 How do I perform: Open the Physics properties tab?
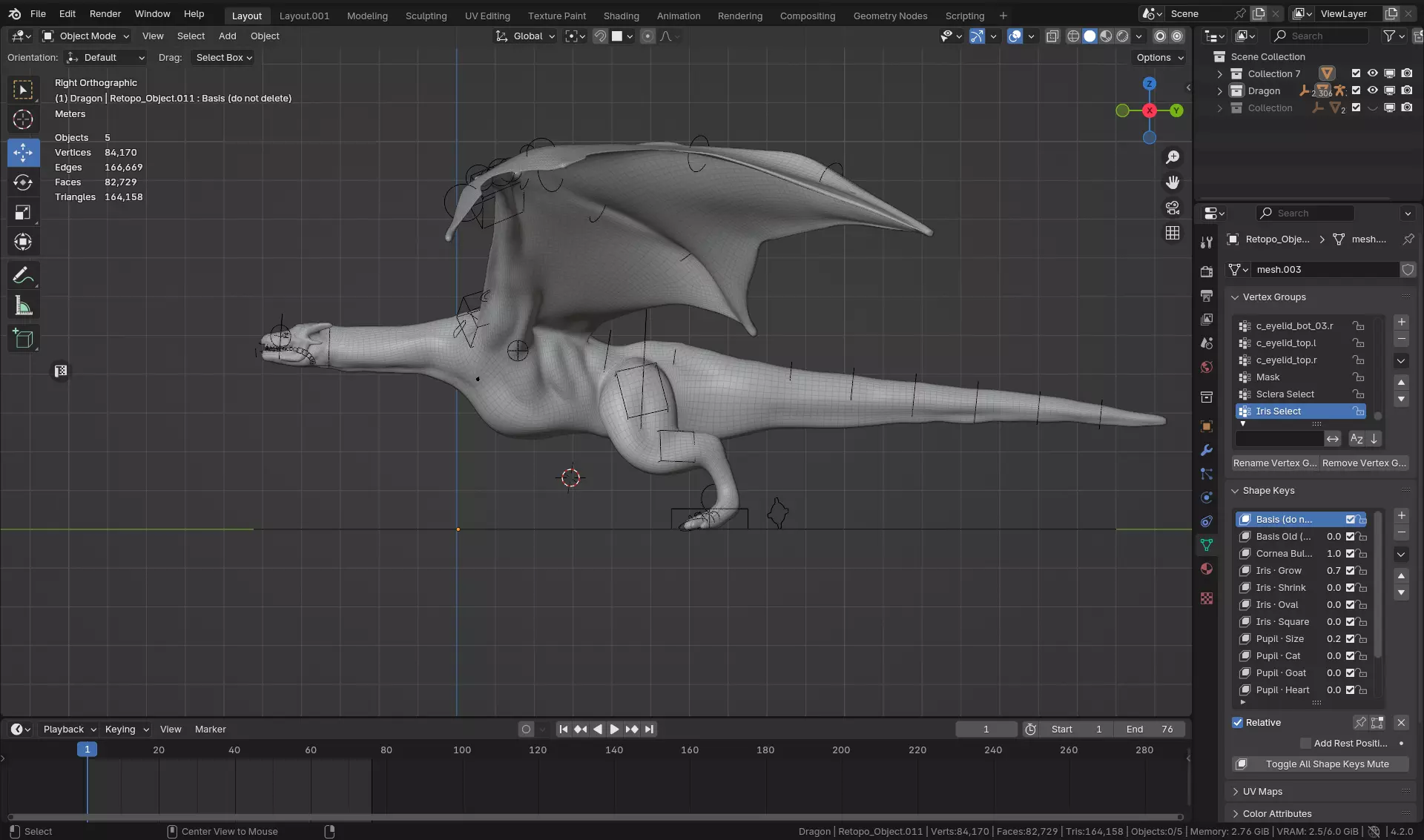[1207, 497]
